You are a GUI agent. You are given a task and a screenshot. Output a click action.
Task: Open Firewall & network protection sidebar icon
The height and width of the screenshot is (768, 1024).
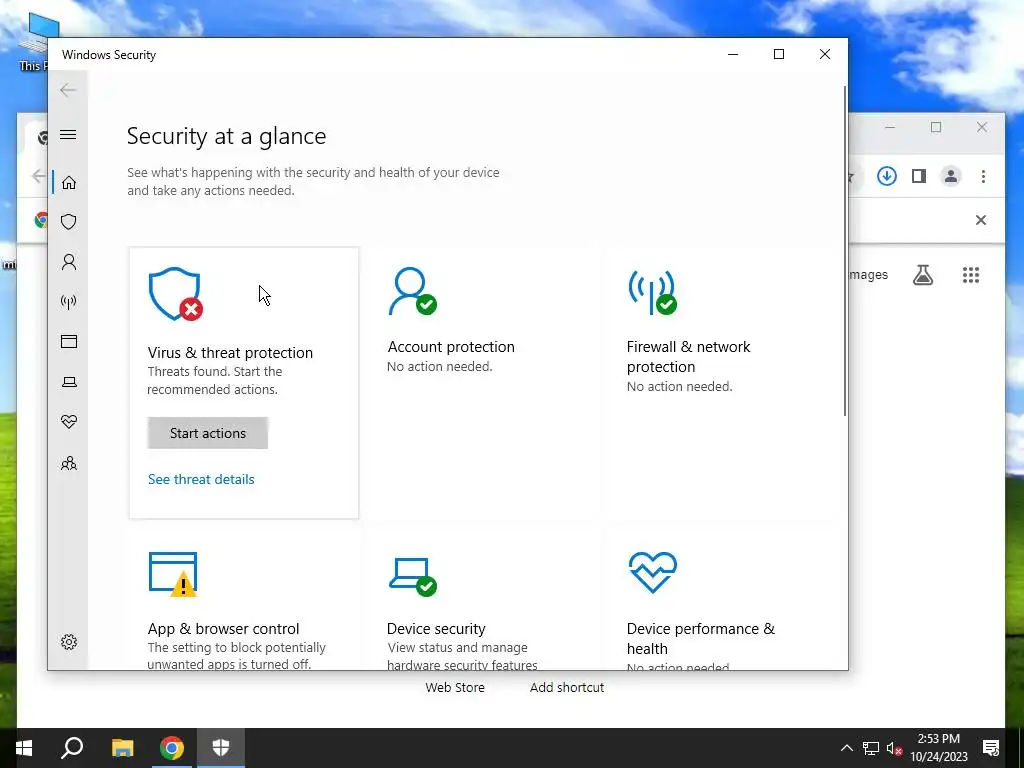69,302
